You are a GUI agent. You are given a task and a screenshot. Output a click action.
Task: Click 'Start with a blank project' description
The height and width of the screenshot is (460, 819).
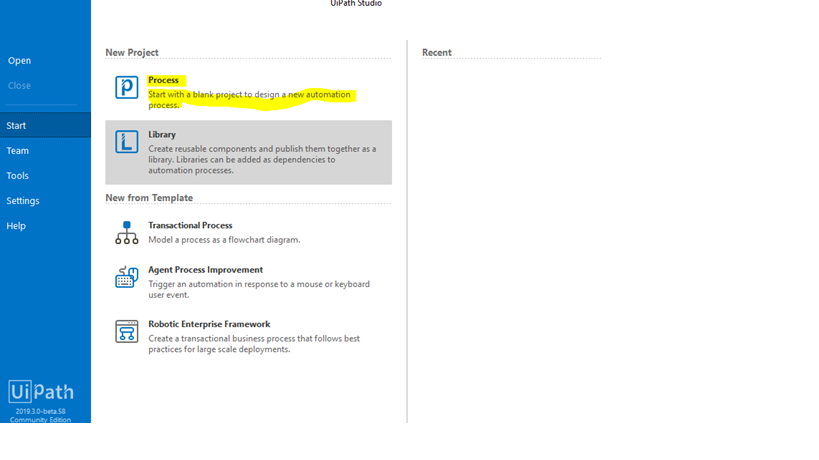point(249,100)
